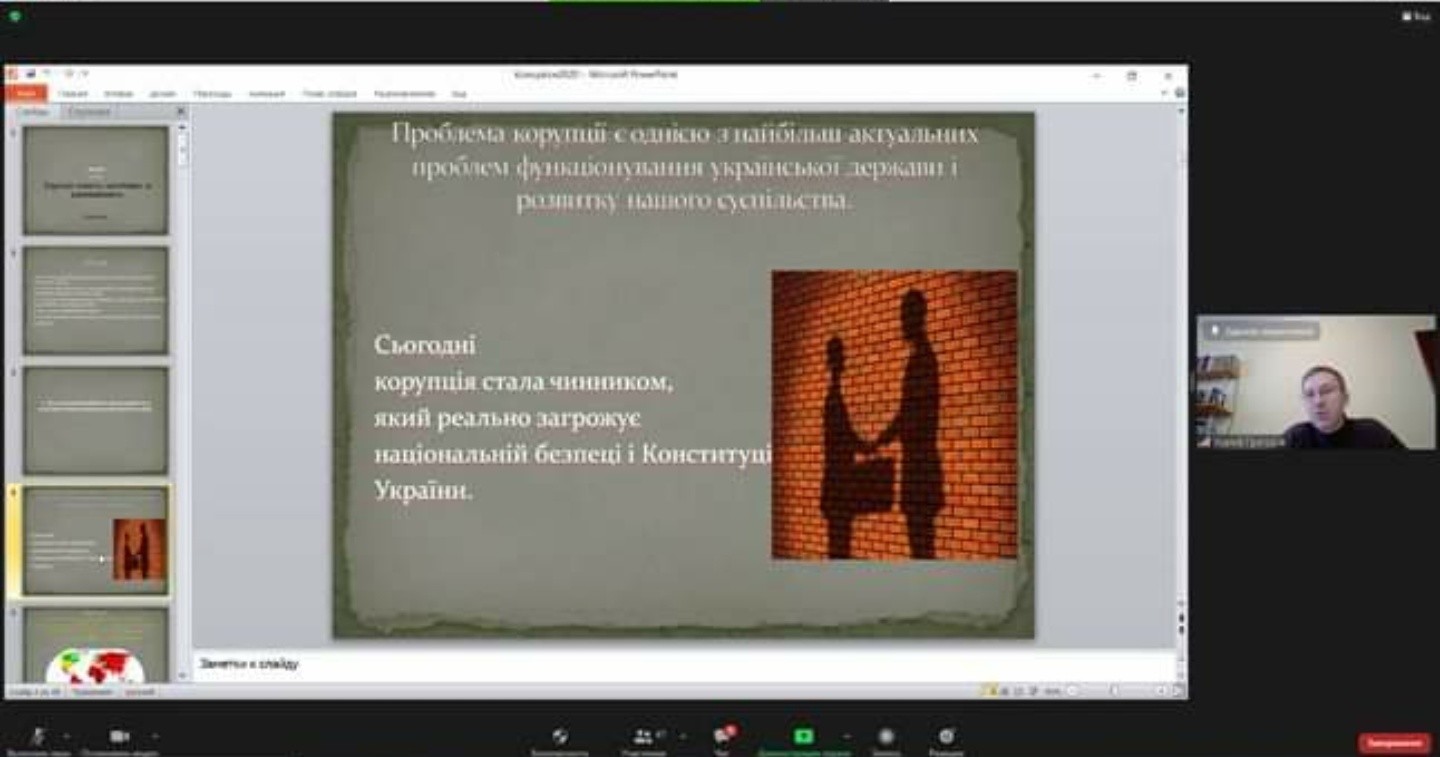Open the Zoom Reactions menu
This screenshot has width=1440, height=757.
946,739
